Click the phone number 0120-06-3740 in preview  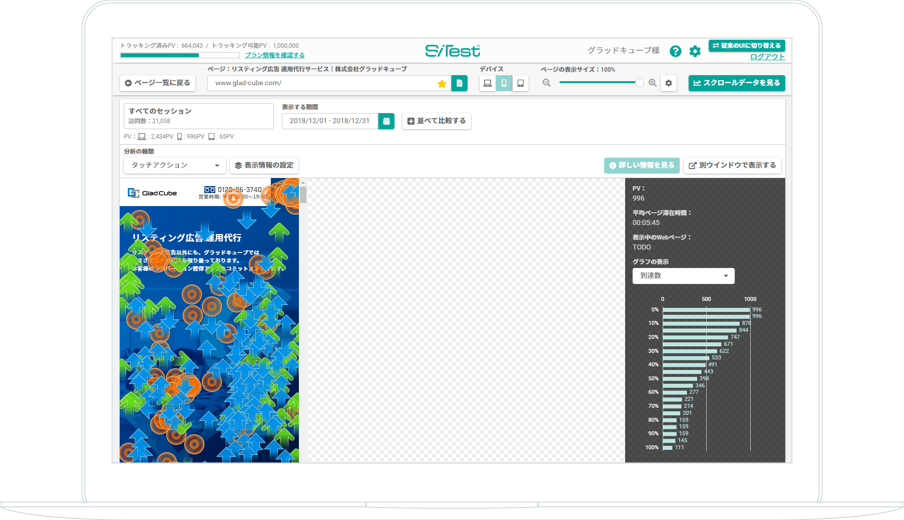(239, 189)
